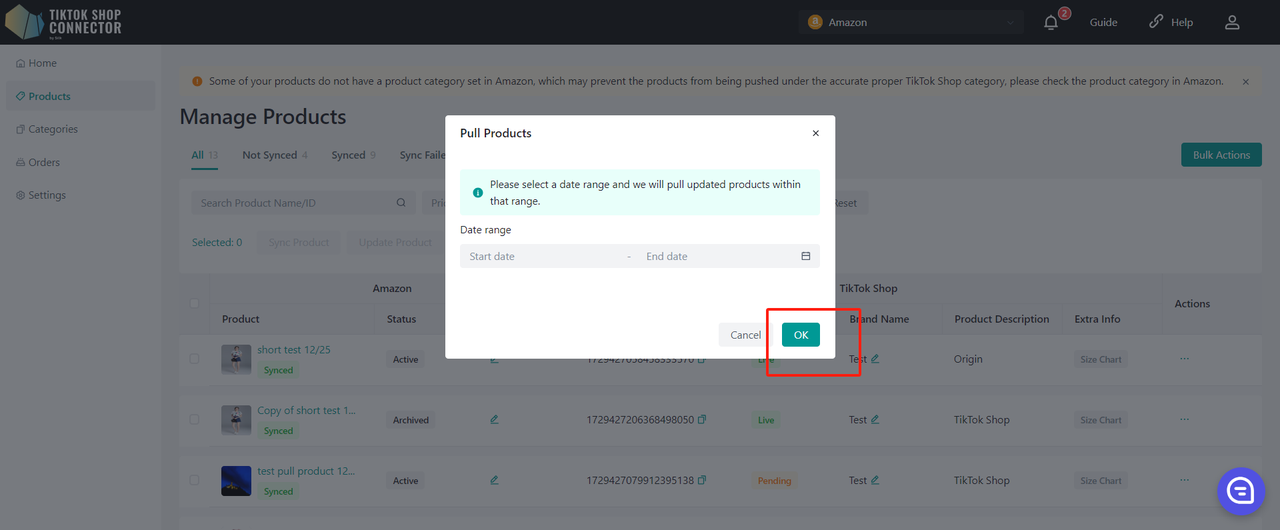The height and width of the screenshot is (530, 1280).
Task: Tick checkbox for Copy of short test
Action: [x=195, y=420]
